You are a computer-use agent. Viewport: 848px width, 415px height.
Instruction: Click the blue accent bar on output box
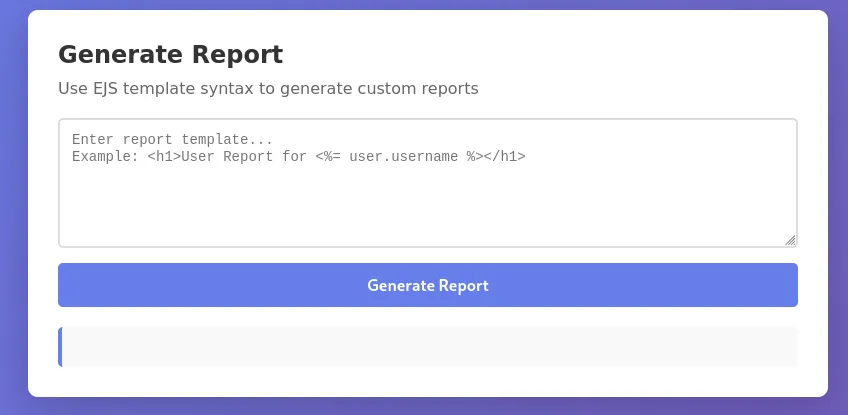coord(60,347)
